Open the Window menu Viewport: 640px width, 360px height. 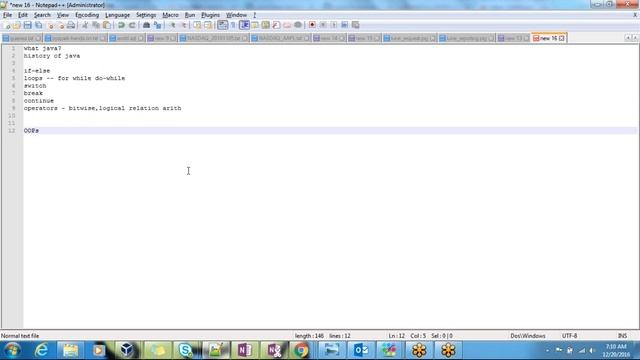(236, 15)
